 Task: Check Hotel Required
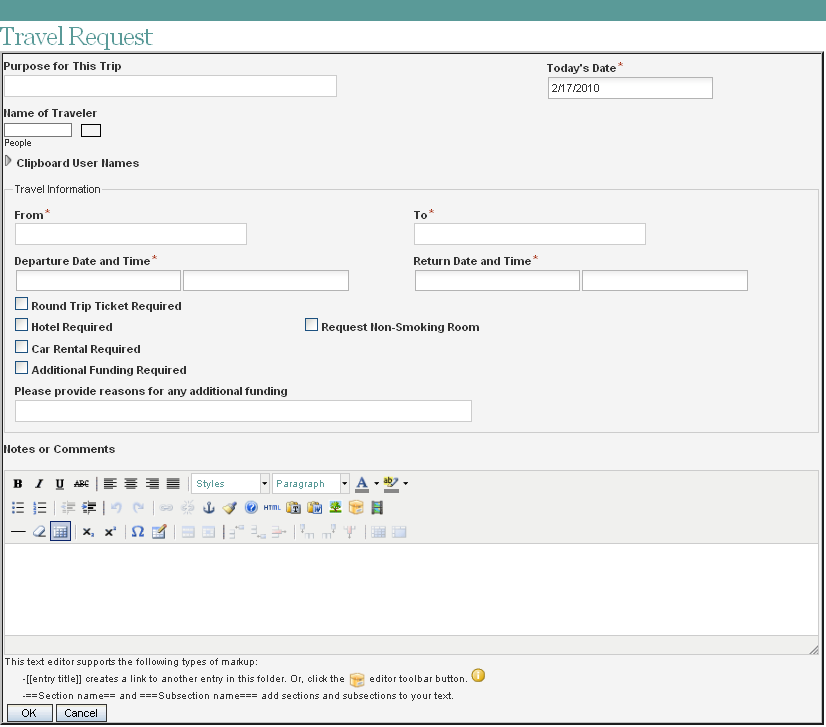pos(22,325)
